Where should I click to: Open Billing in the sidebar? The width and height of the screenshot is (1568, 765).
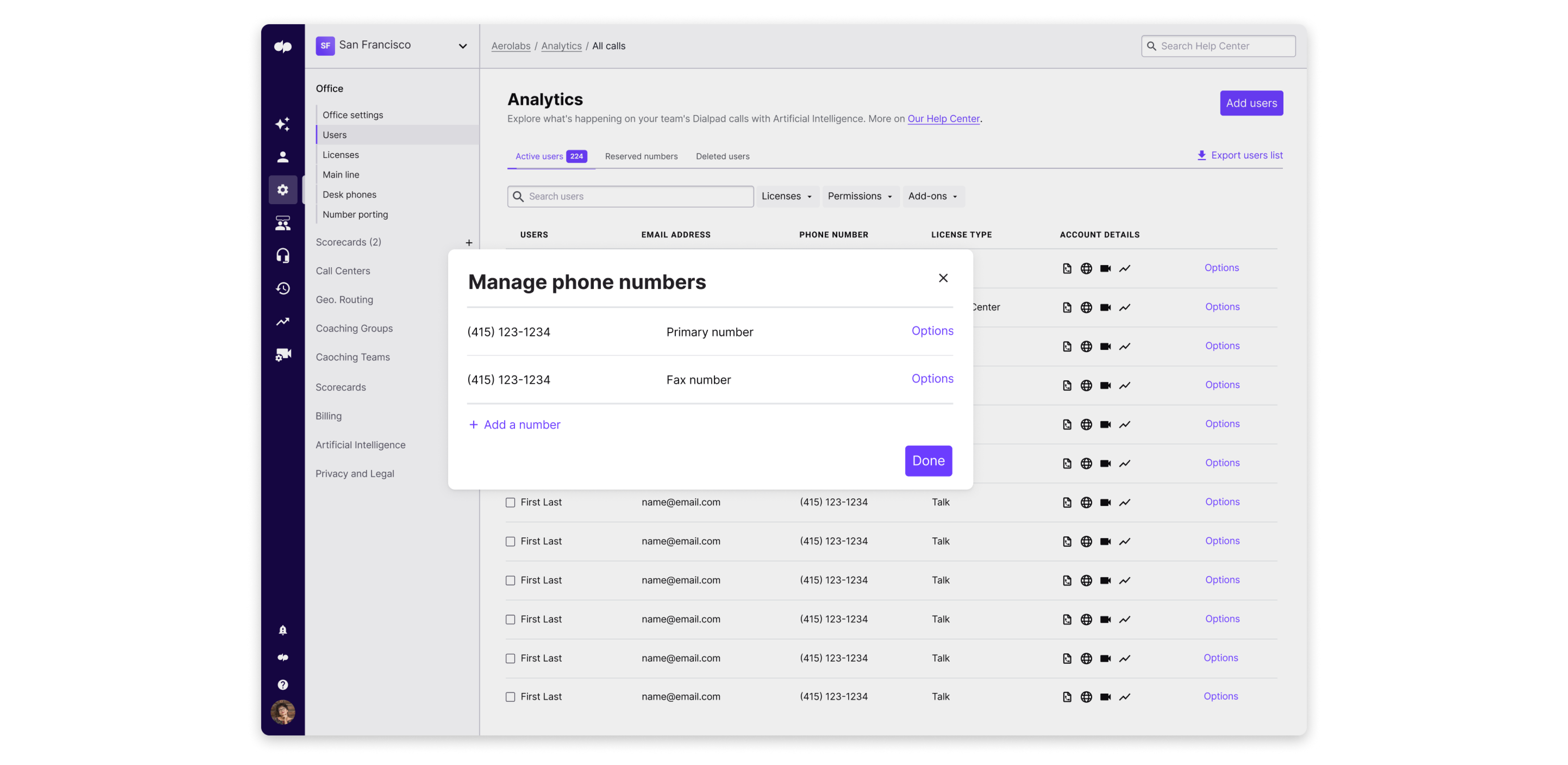point(328,416)
